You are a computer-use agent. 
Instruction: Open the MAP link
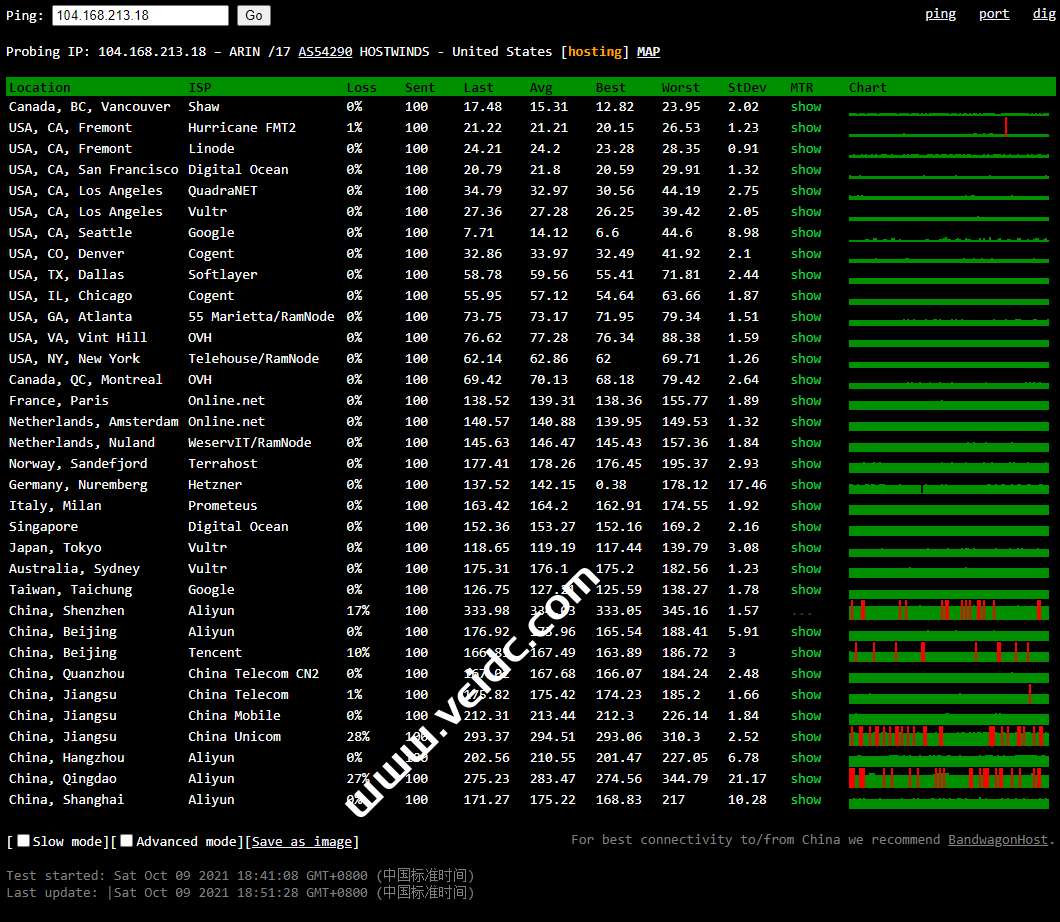click(648, 52)
